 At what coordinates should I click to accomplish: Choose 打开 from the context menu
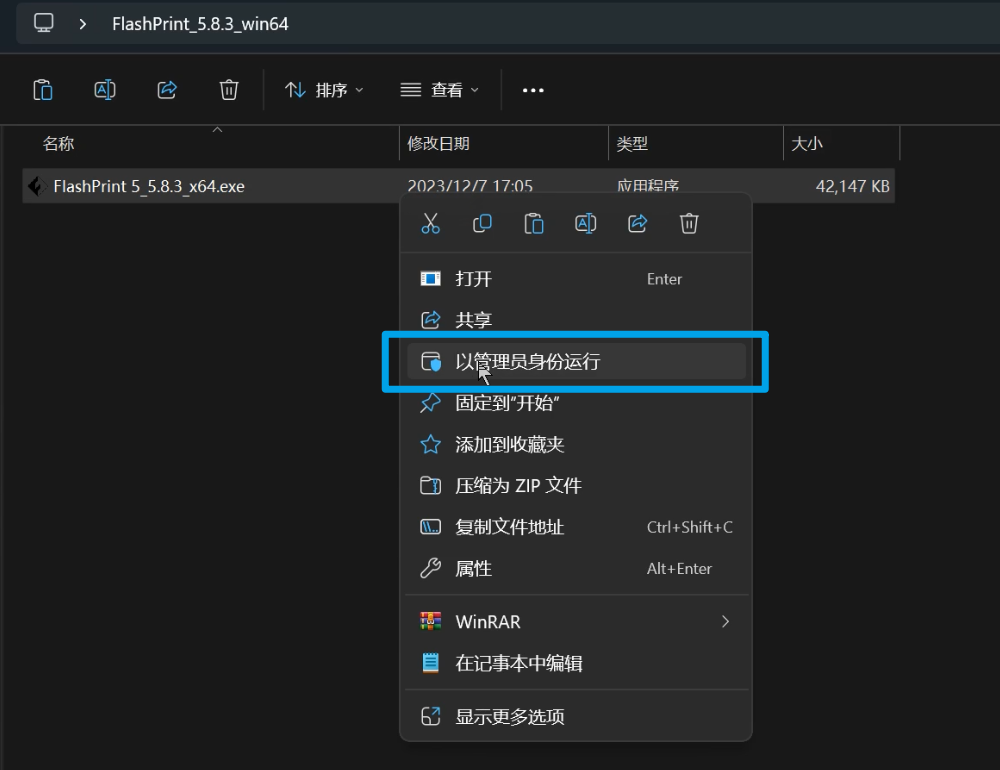577,279
